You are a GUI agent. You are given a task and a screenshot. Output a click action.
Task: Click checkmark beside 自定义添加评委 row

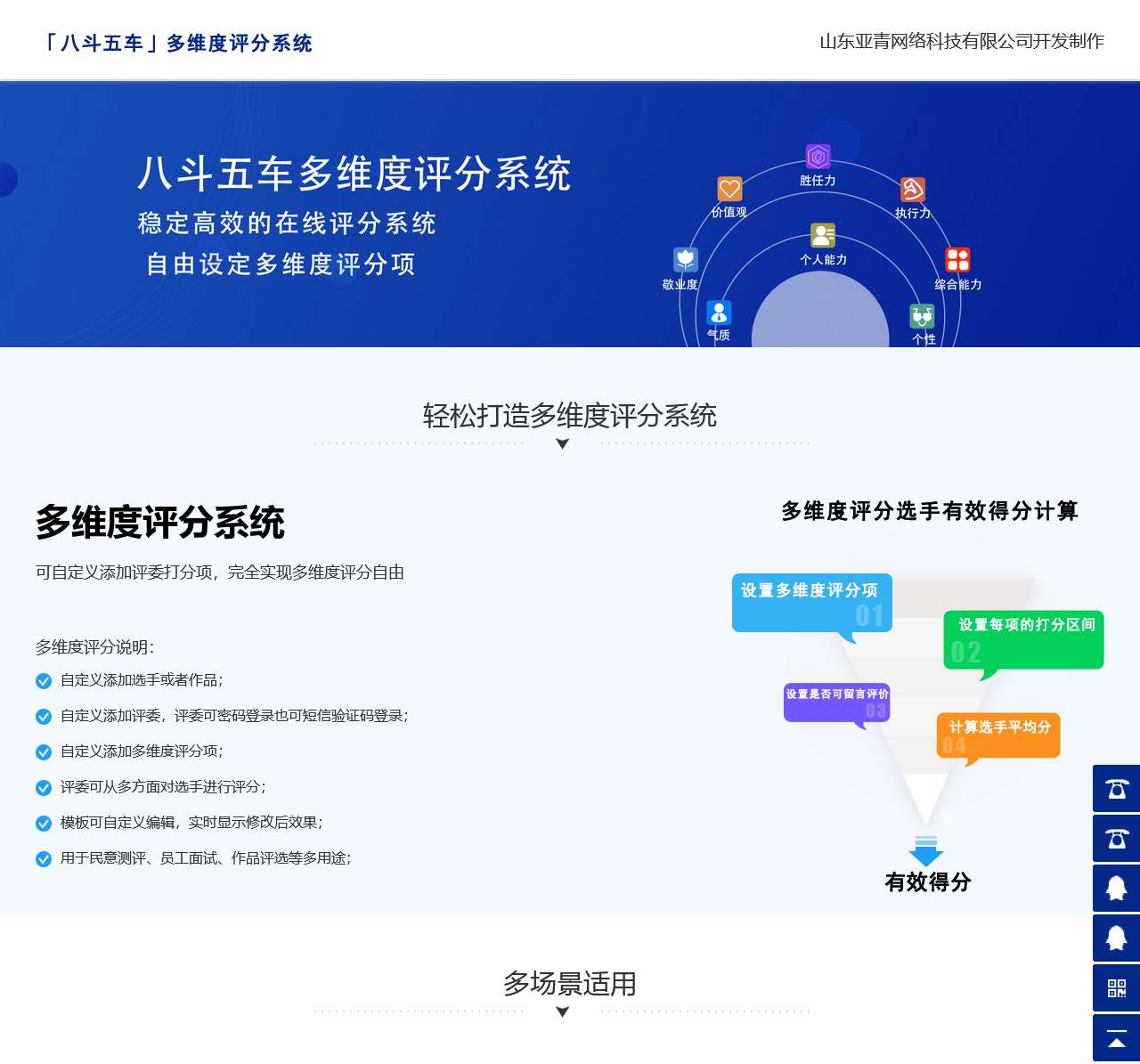click(44, 717)
